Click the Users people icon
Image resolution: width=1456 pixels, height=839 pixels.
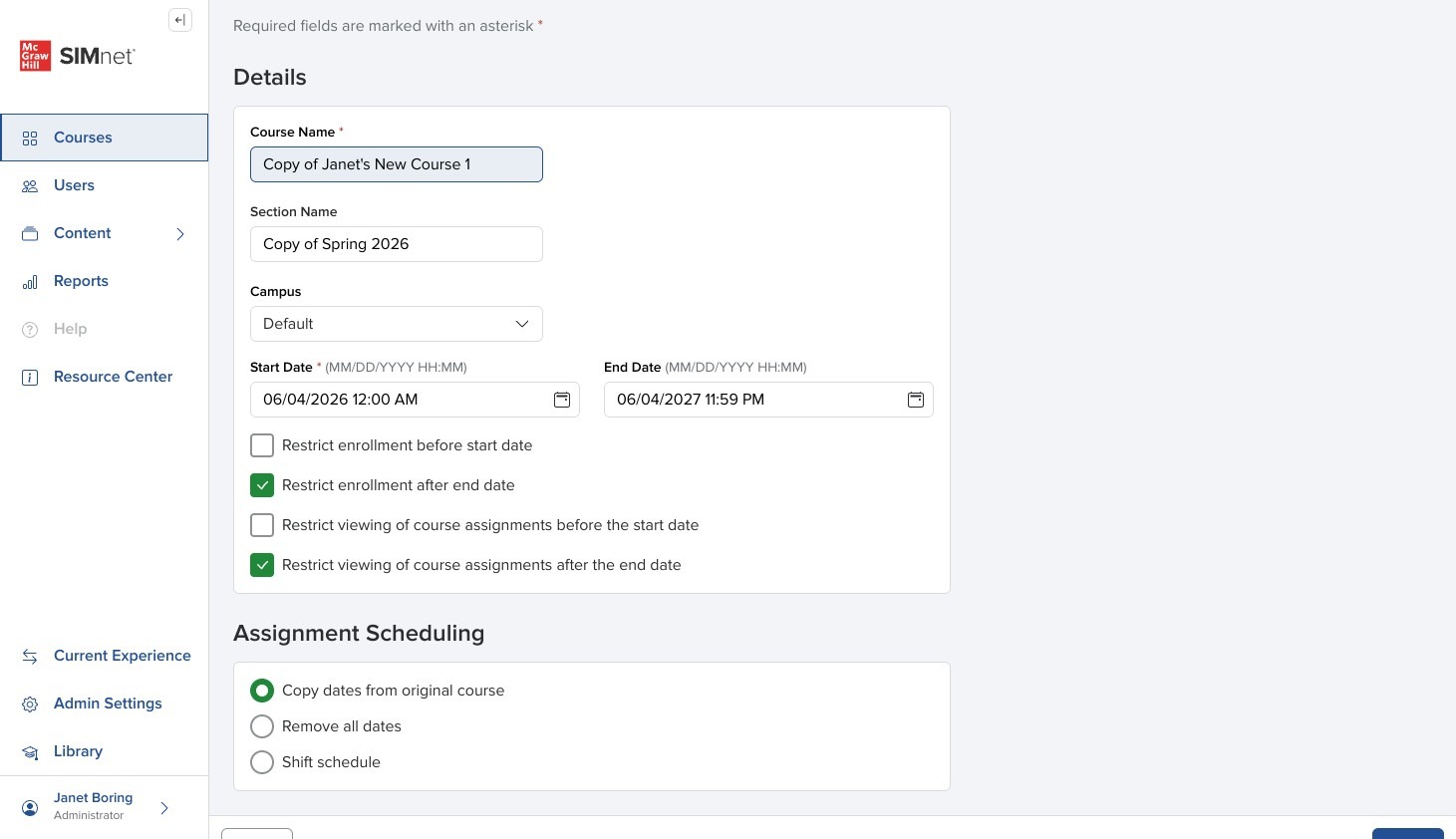tap(30, 186)
